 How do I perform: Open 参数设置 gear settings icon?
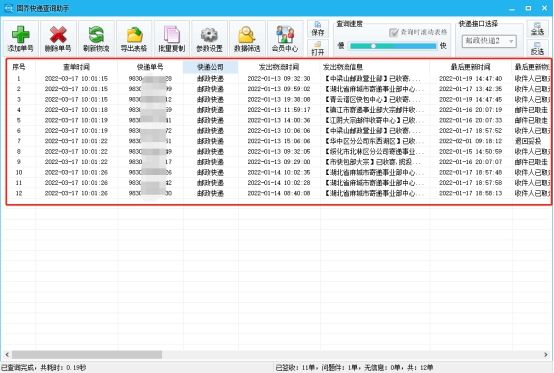click(x=209, y=39)
